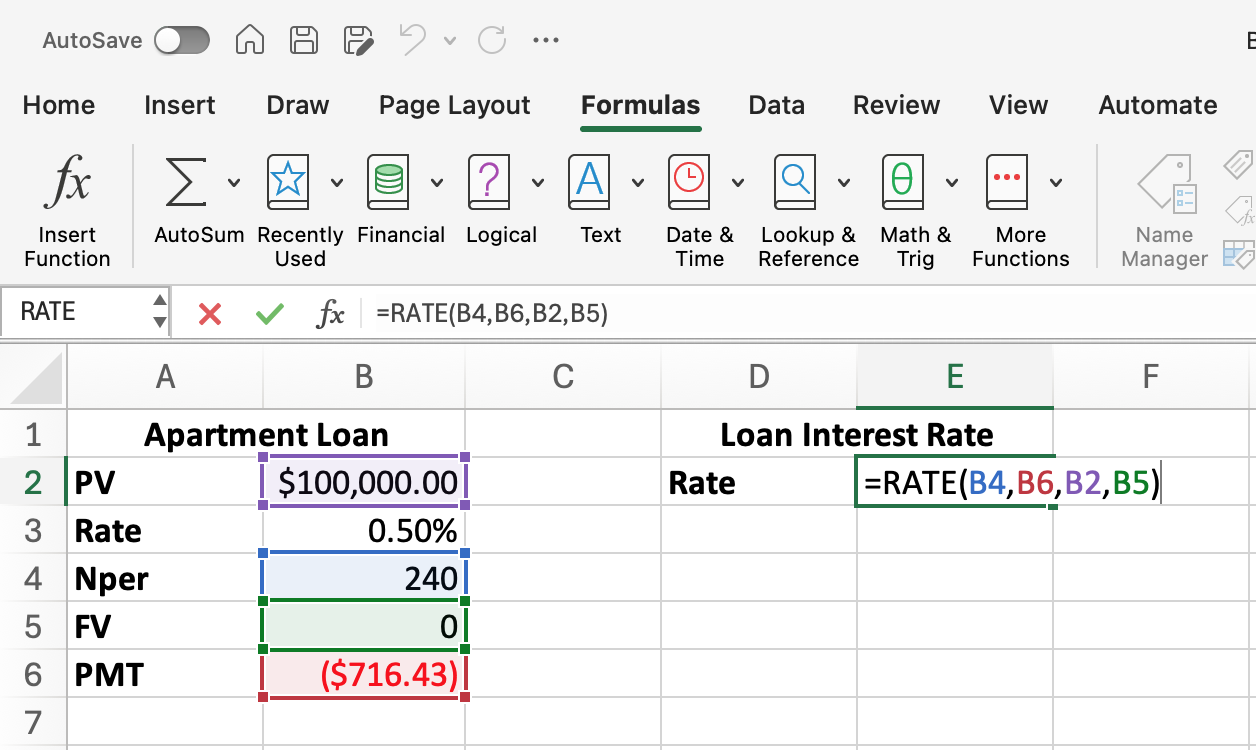Select cell B6 showing ($716.43)
This screenshot has width=1256, height=750.
[364, 675]
